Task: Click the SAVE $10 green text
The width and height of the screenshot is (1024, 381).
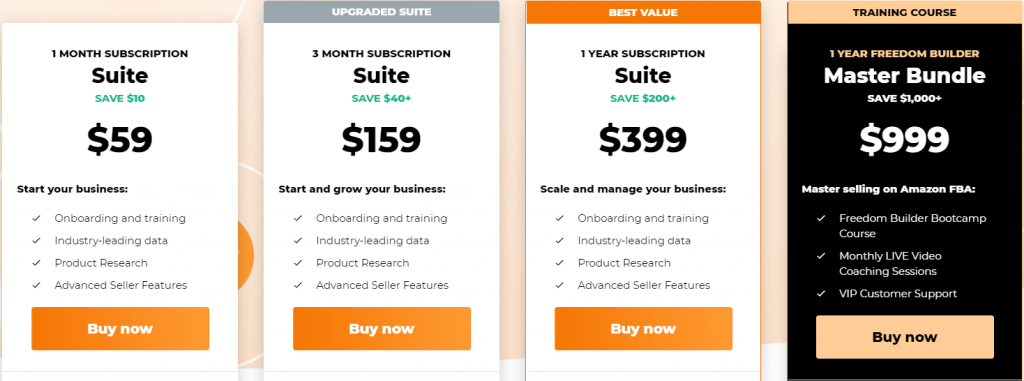Action: [120, 99]
